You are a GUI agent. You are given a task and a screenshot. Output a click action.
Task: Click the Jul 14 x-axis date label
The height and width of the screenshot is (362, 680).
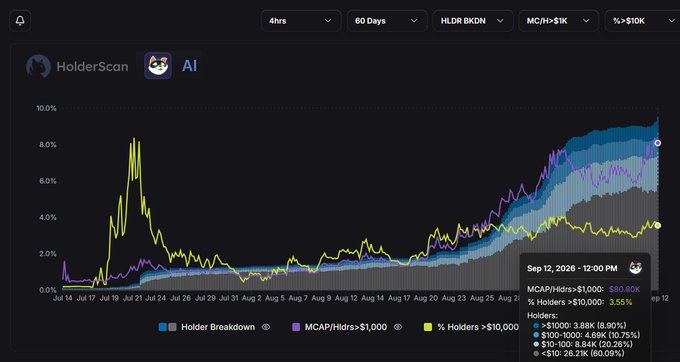(x=62, y=298)
